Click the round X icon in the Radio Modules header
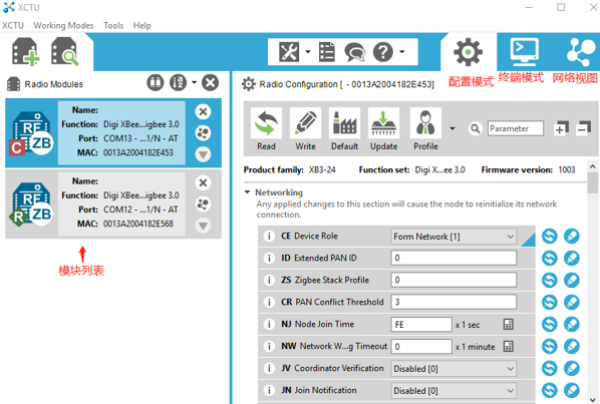This screenshot has height=404, width=600. tap(210, 83)
